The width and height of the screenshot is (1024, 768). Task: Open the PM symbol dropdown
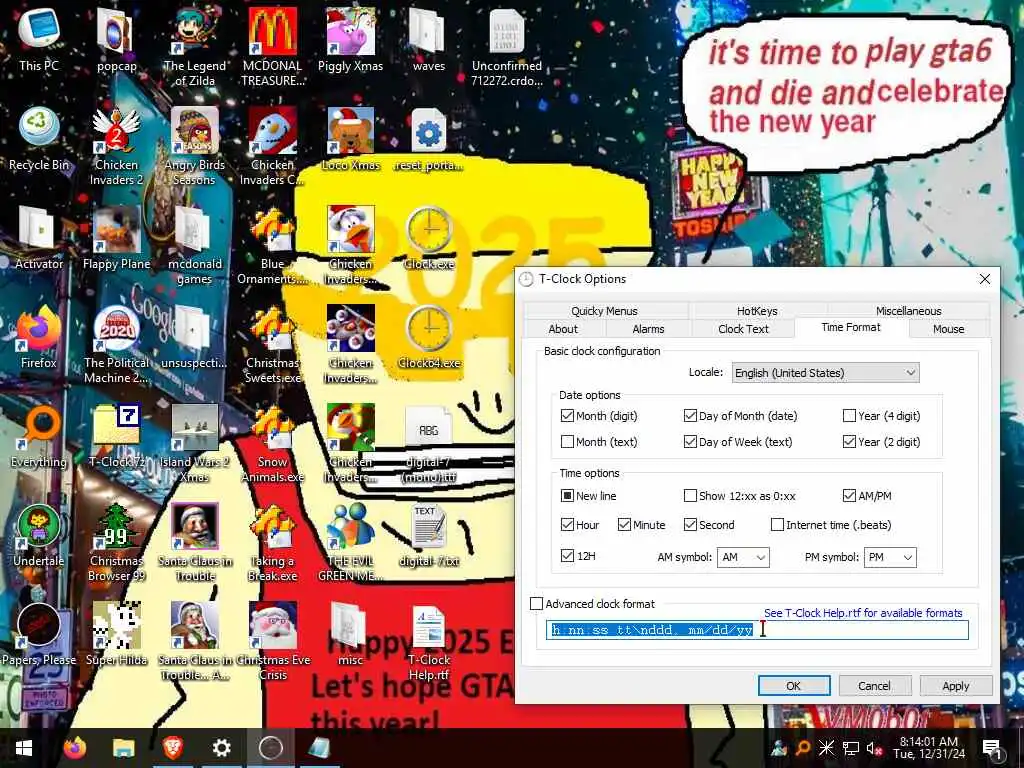(890, 557)
